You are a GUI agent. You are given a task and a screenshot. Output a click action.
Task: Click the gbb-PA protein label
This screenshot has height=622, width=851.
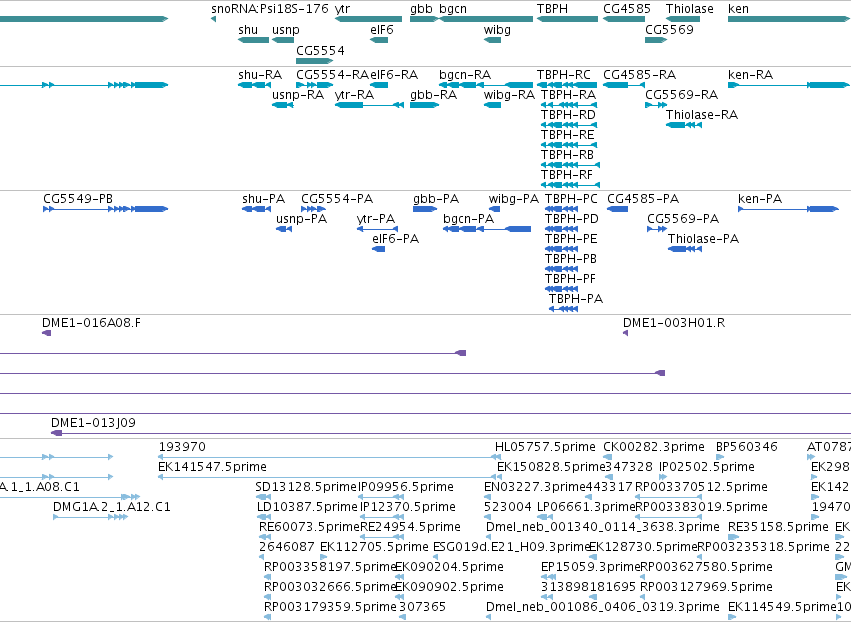click(x=436, y=199)
